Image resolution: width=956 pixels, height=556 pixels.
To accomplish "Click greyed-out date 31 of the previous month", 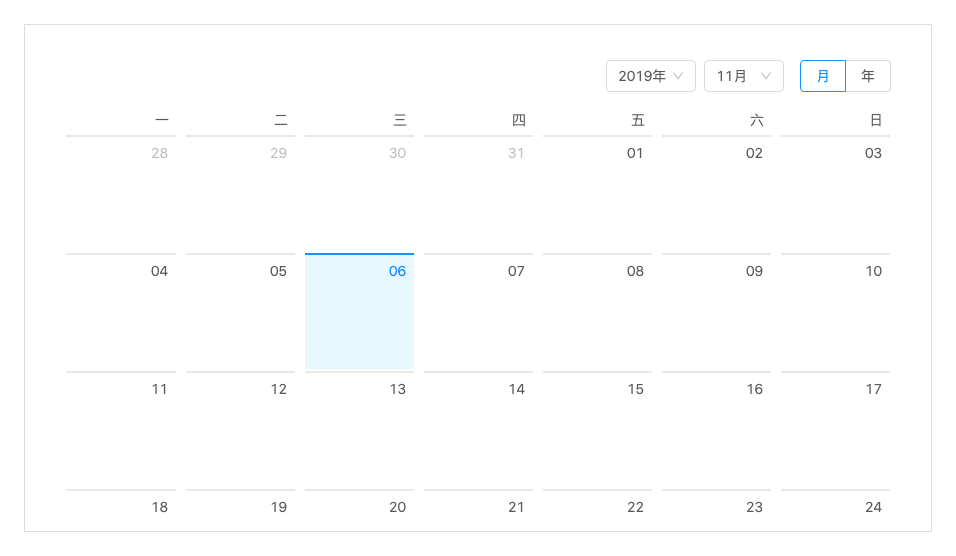I will 479,193.
